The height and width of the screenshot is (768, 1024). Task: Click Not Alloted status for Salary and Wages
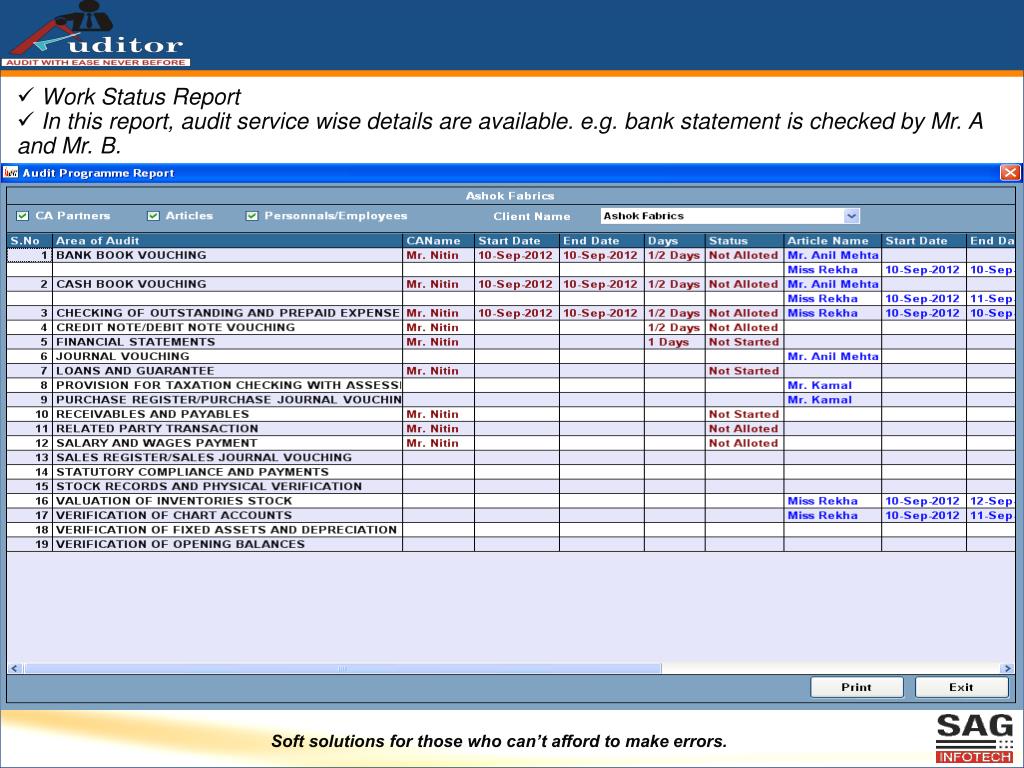744,443
